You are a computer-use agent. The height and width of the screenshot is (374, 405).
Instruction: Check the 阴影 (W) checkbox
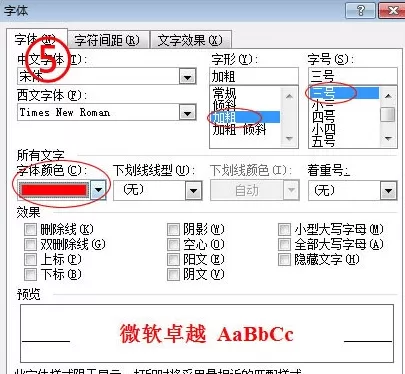173,229
